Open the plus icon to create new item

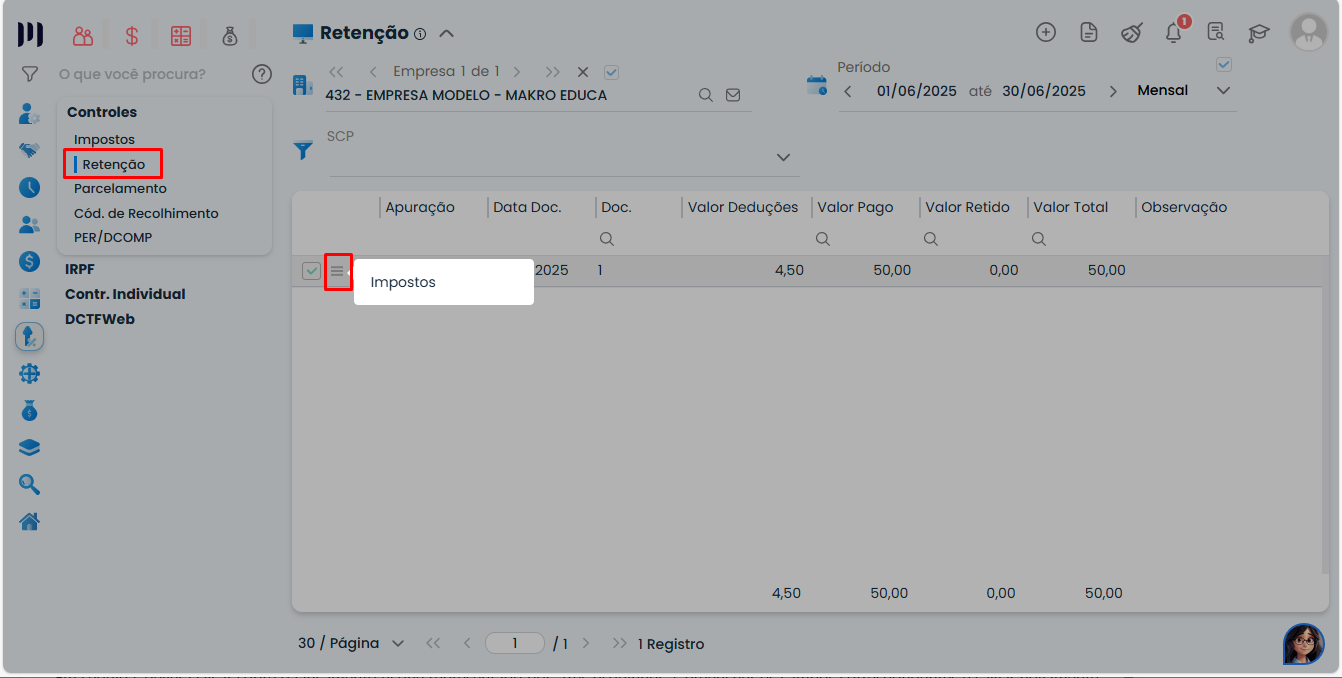(1046, 32)
